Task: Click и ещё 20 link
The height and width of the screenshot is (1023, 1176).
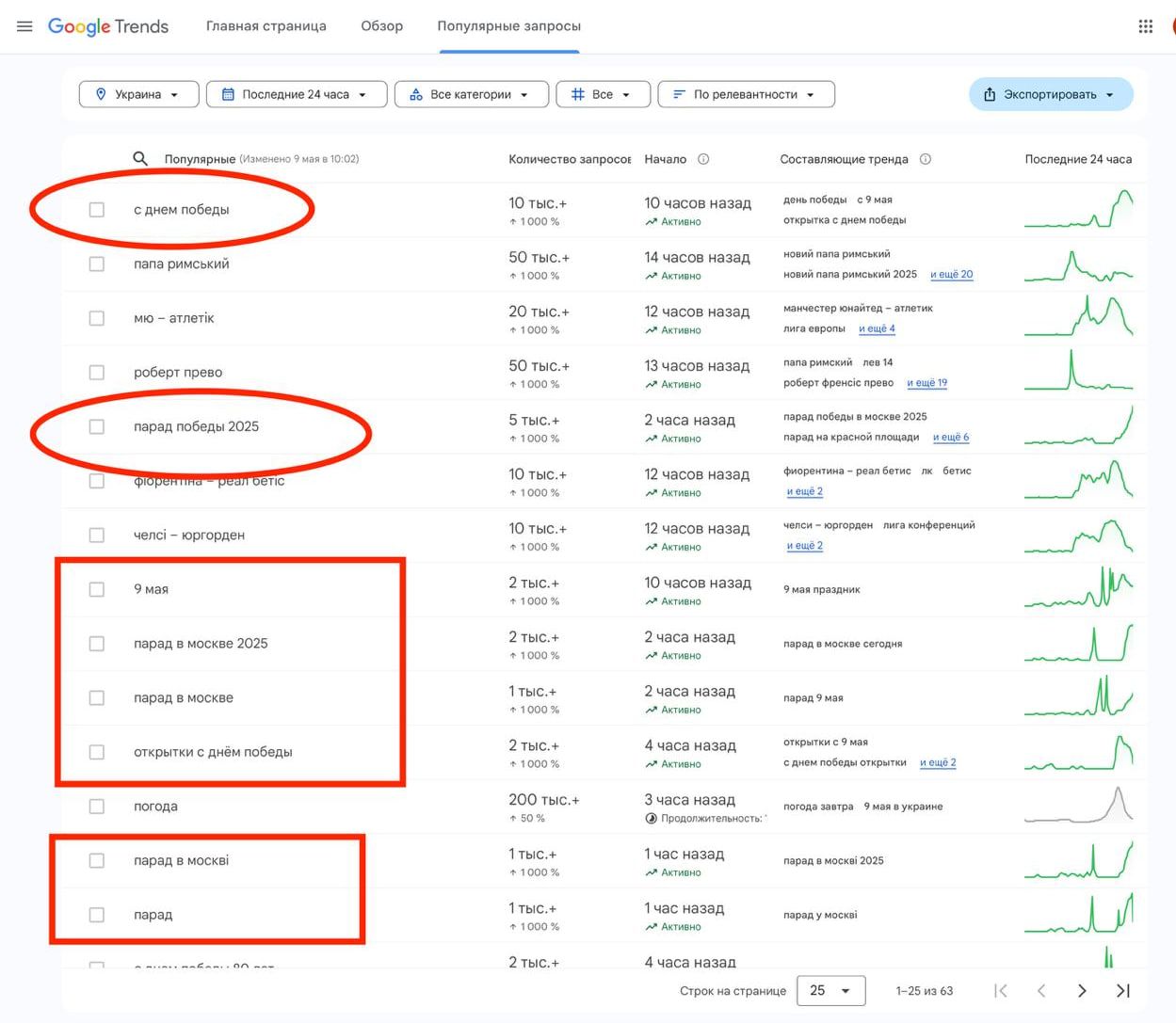Action: (x=952, y=275)
